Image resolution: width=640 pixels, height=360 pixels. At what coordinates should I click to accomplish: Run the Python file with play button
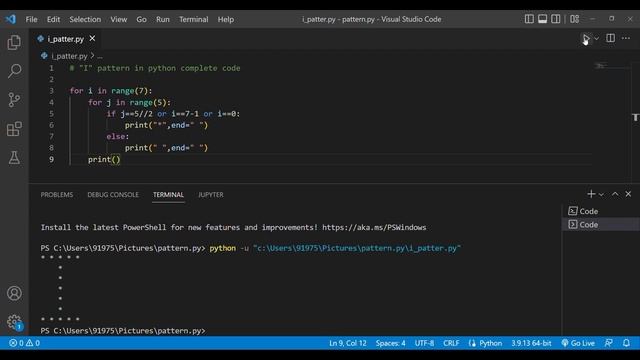pyautogui.click(x=586, y=38)
